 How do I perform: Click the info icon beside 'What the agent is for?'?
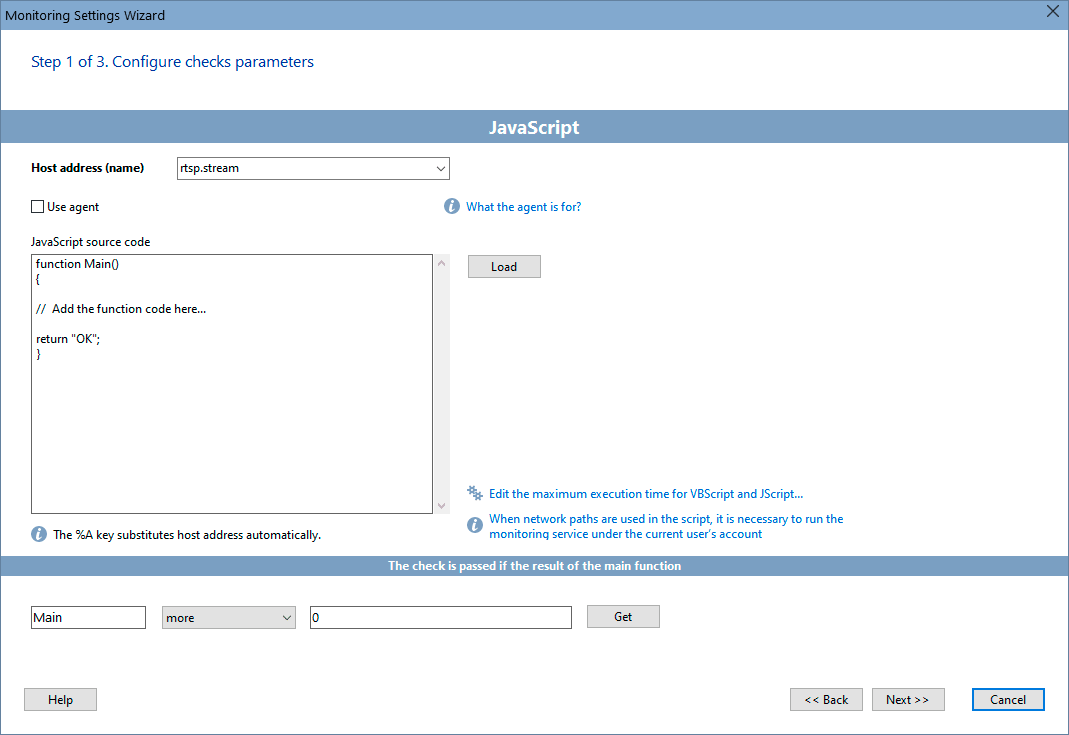(452, 207)
